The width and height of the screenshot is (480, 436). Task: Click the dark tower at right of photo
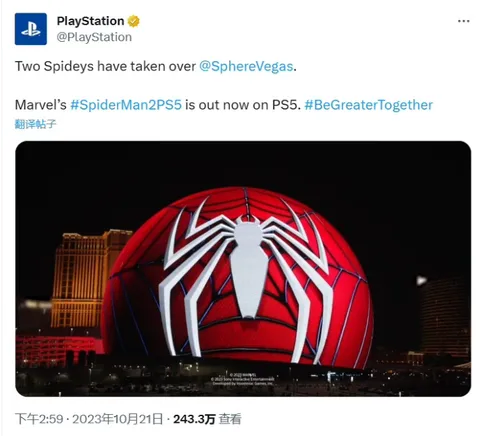[445, 315]
